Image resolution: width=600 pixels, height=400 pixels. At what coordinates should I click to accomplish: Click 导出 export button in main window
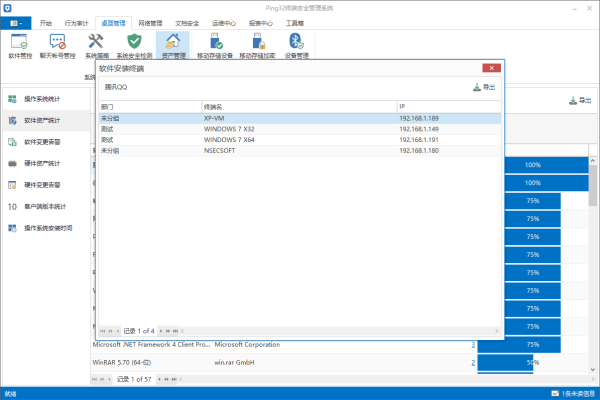click(x=580, y=101)
